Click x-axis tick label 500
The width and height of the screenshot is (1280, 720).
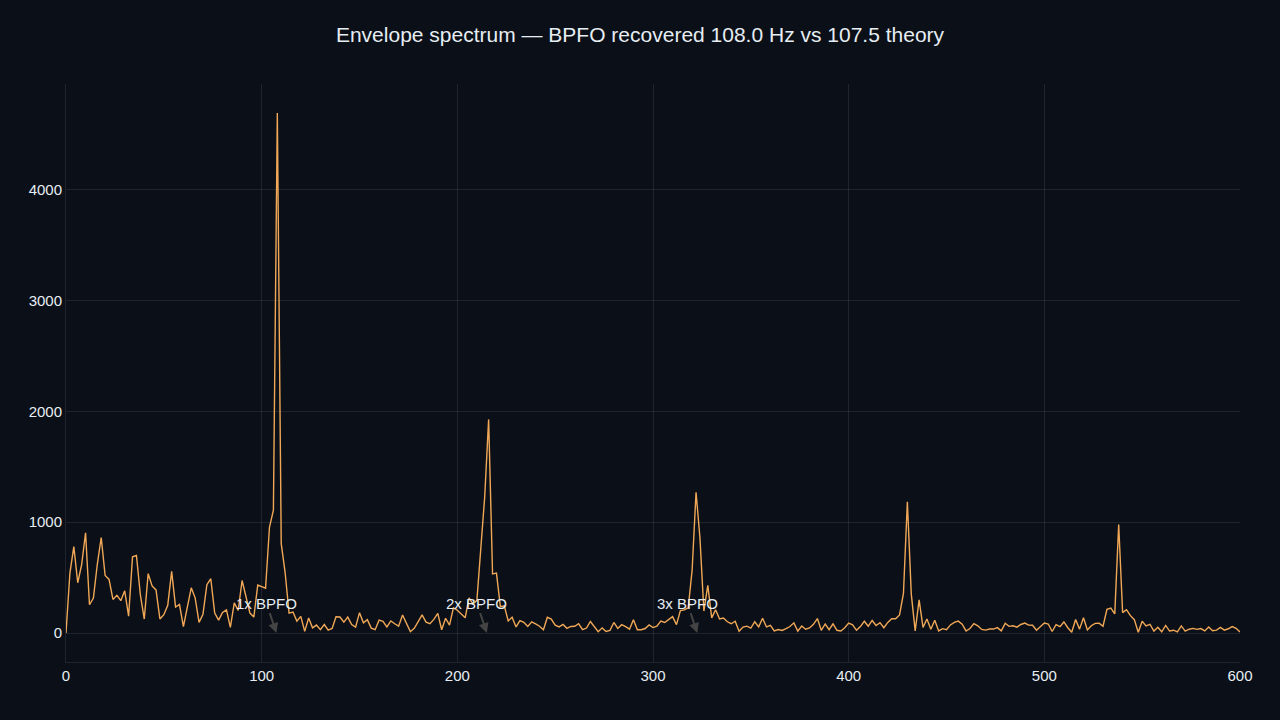coord(1044,677)
